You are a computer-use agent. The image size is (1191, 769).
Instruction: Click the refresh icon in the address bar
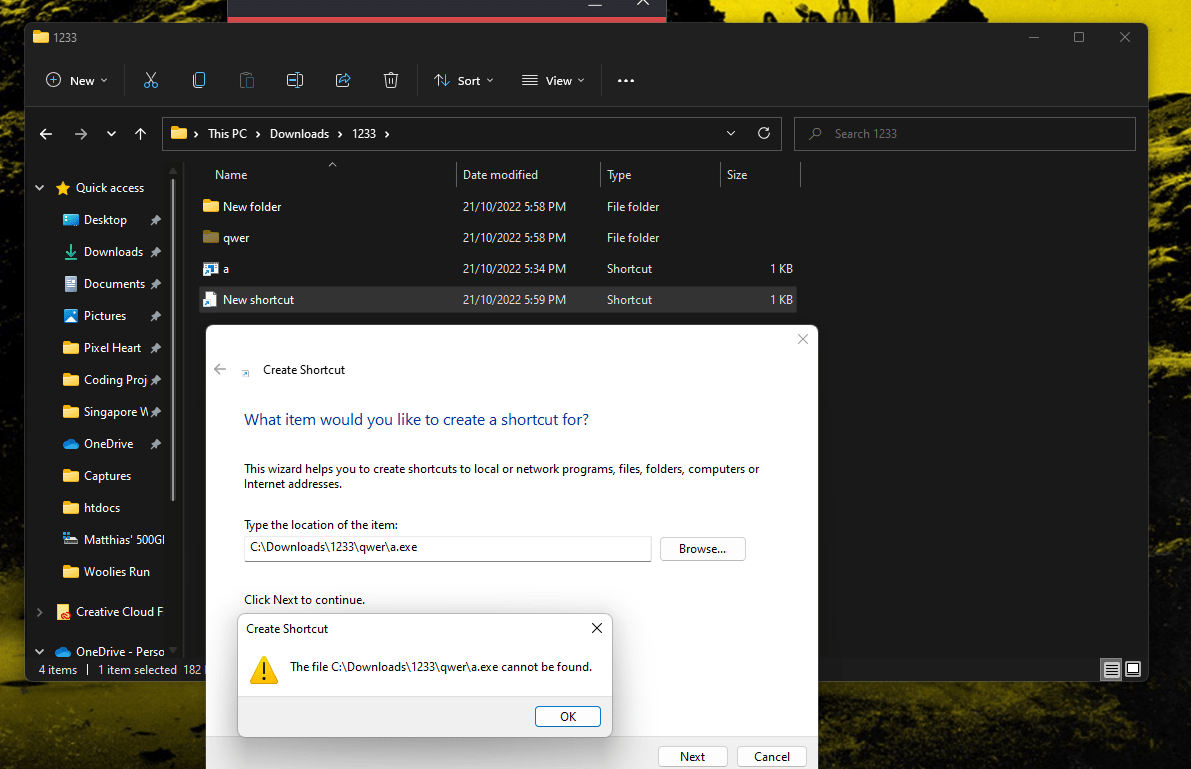click(763, 133)
